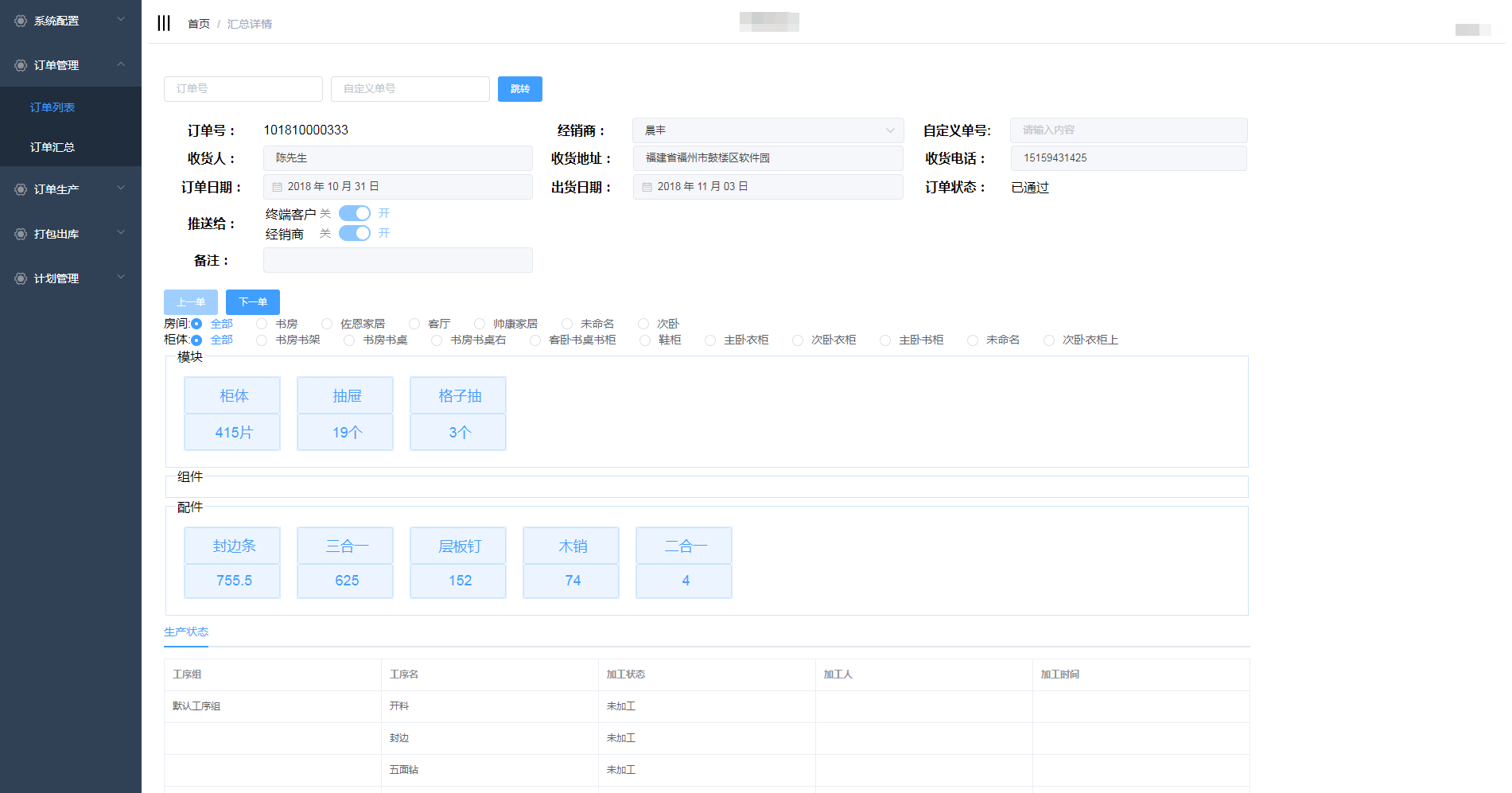1512x793 pixels.
Task: Open the 经销商 dropdown
Action: click(768, 130)
